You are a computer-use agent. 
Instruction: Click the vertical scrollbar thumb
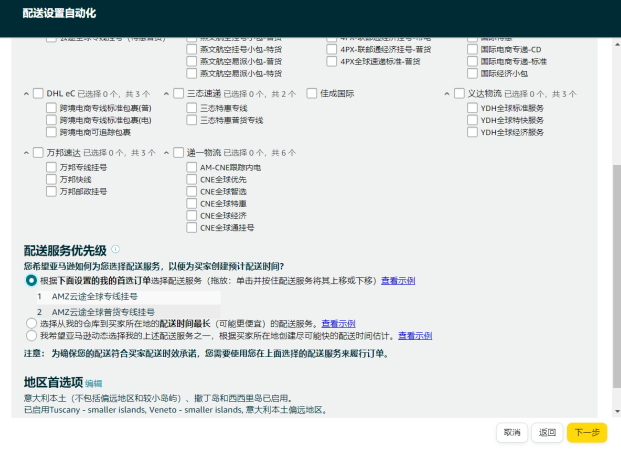617,277
